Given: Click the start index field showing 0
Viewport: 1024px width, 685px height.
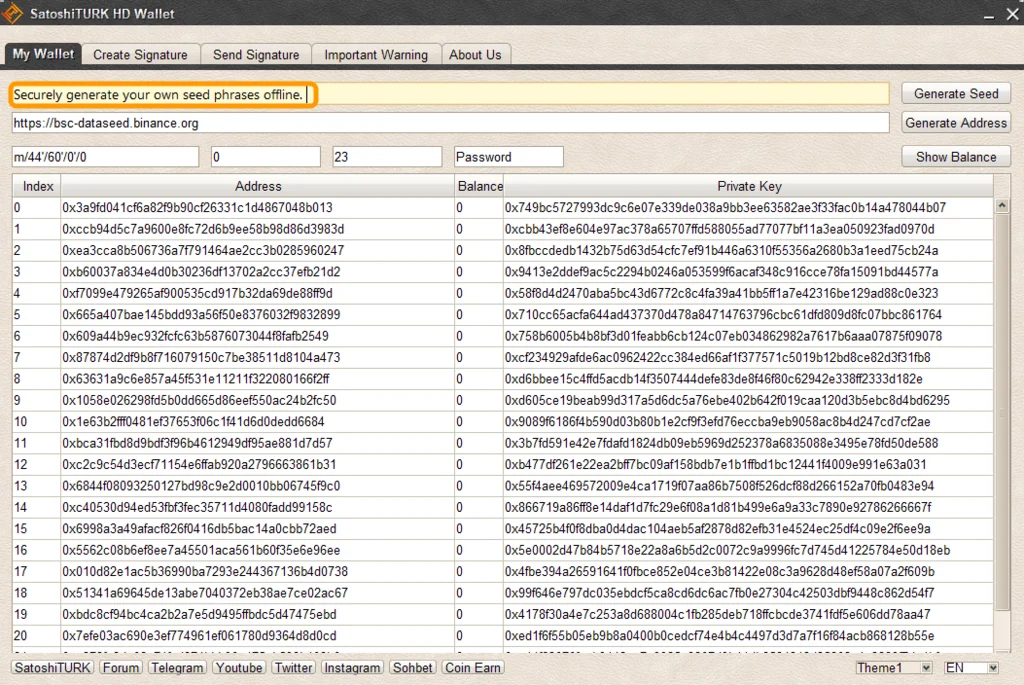Looking at the screenshot, I should [266, 157].
